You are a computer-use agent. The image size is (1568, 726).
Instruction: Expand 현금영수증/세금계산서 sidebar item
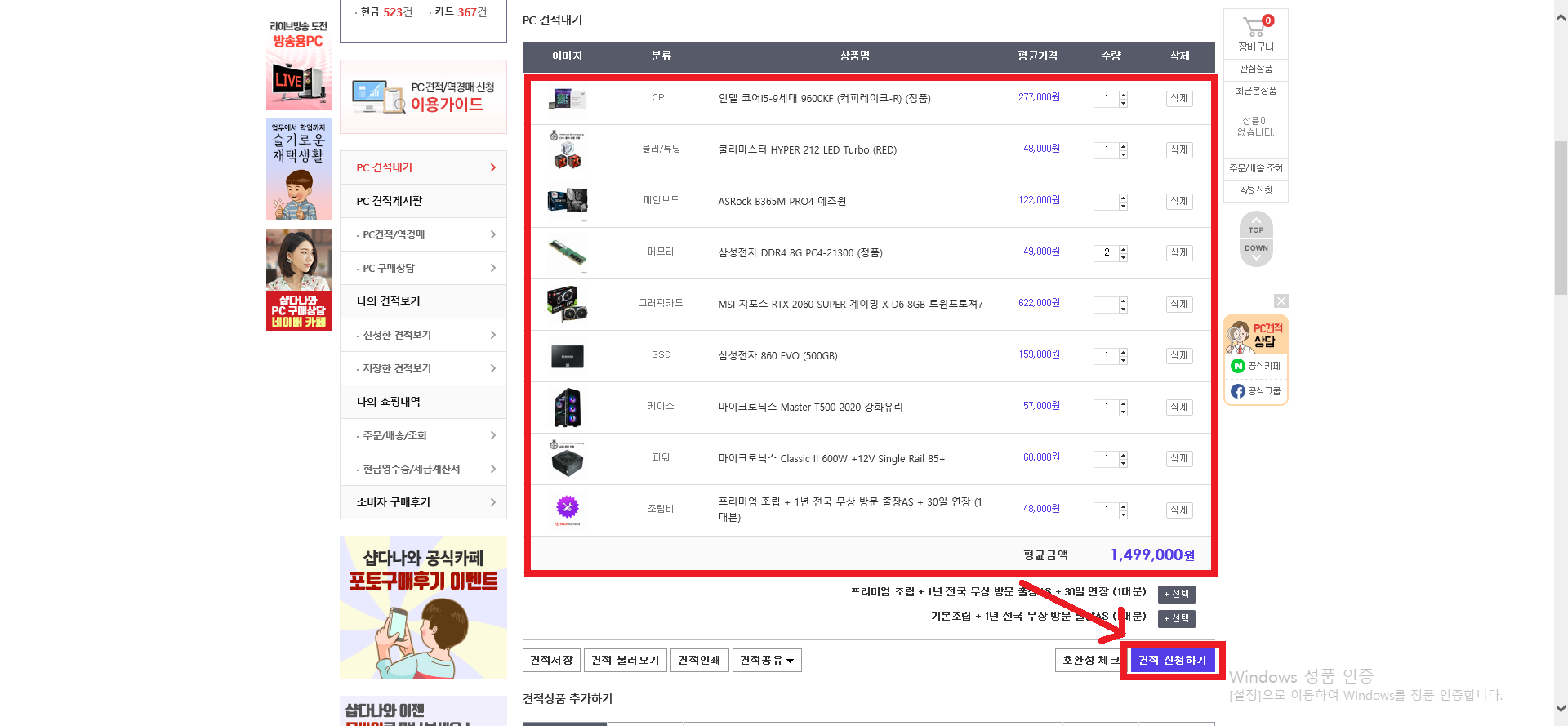(423, 469)
